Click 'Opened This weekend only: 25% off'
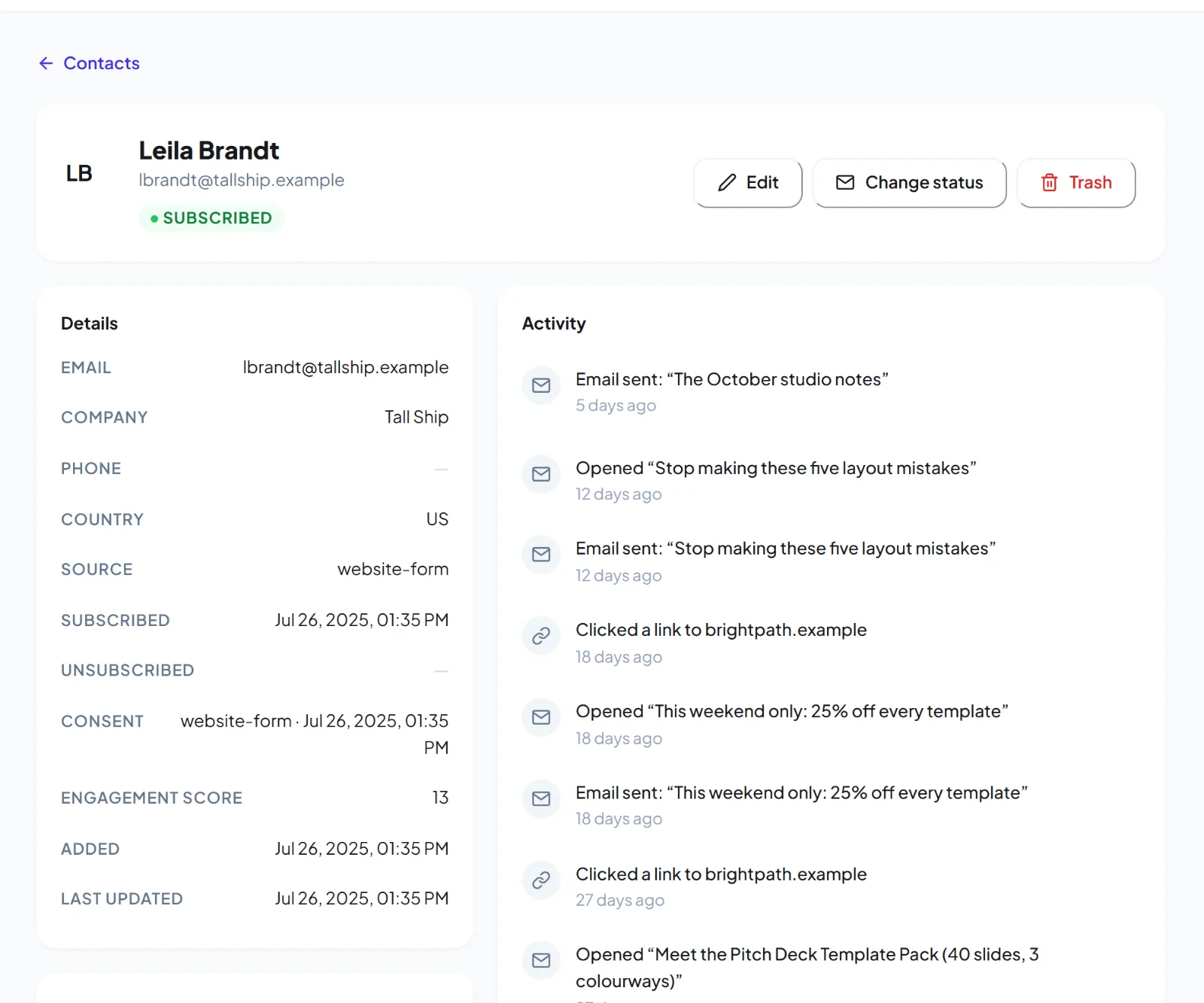Screen dimensions: 1204x1003 [x=792, y=711]
